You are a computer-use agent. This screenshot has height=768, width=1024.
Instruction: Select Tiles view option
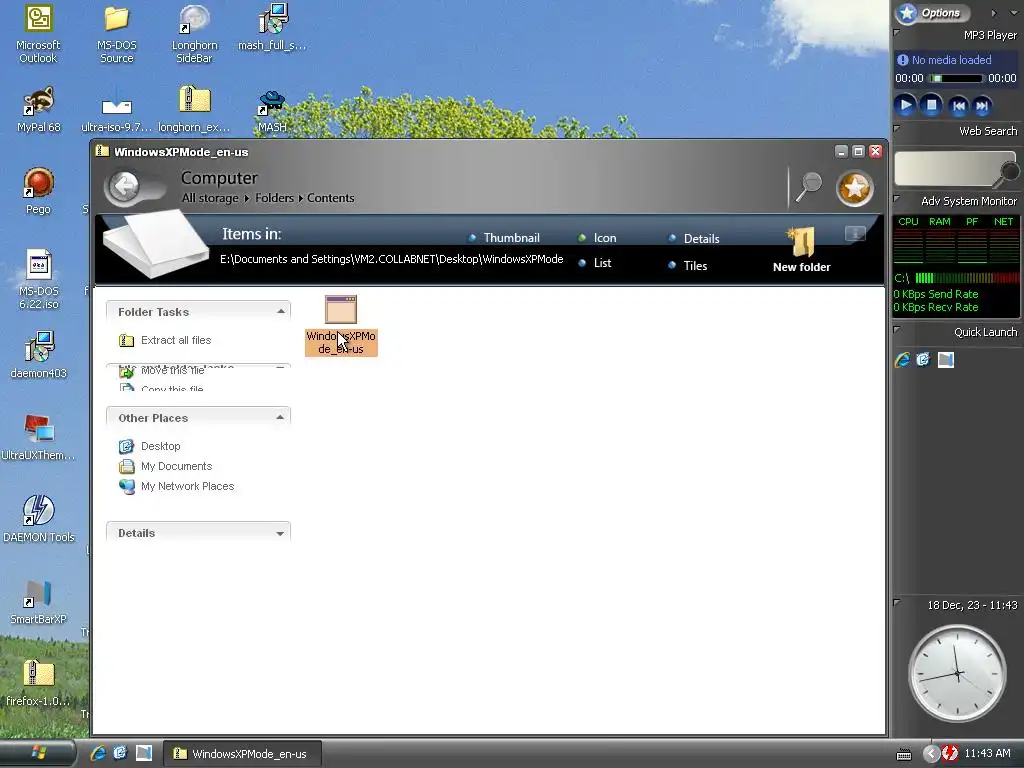[688, 265]
